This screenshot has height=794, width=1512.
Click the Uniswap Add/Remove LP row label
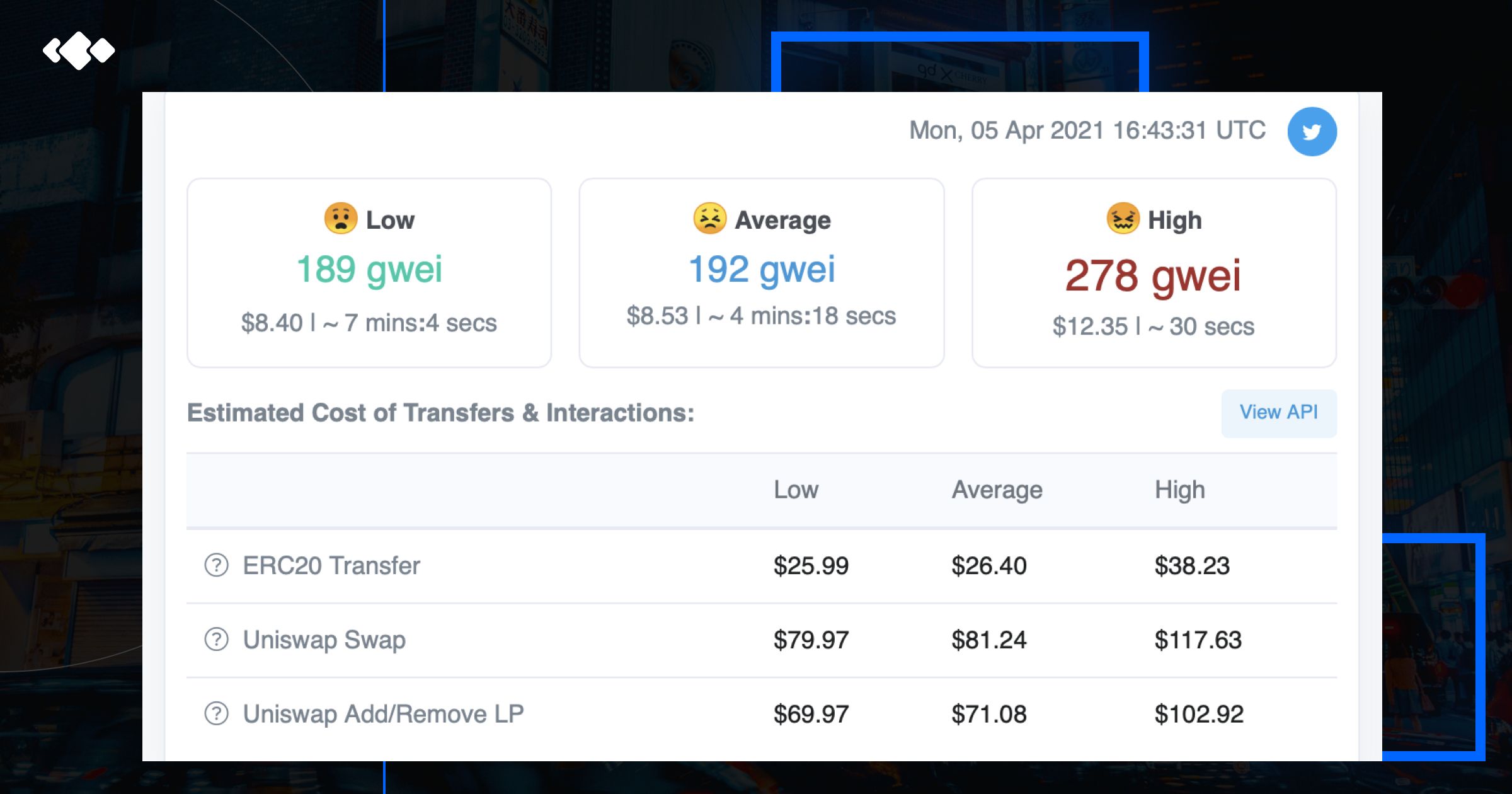[x=383, y=714]
